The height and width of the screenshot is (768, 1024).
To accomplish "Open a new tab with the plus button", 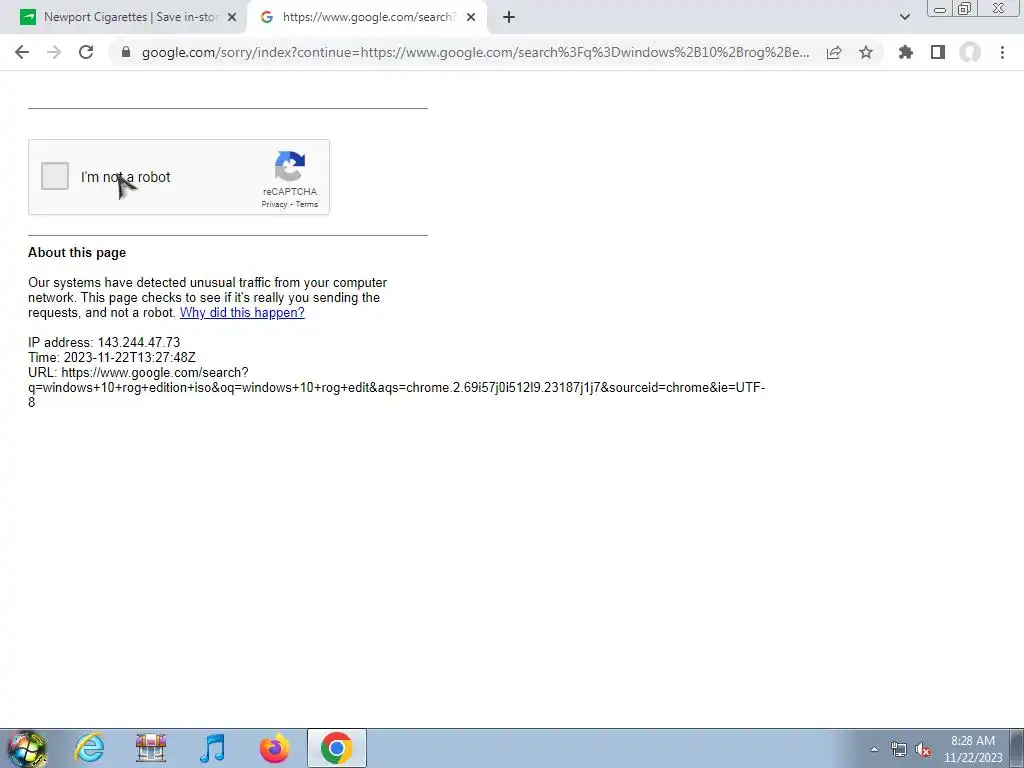I will (509, 18).
